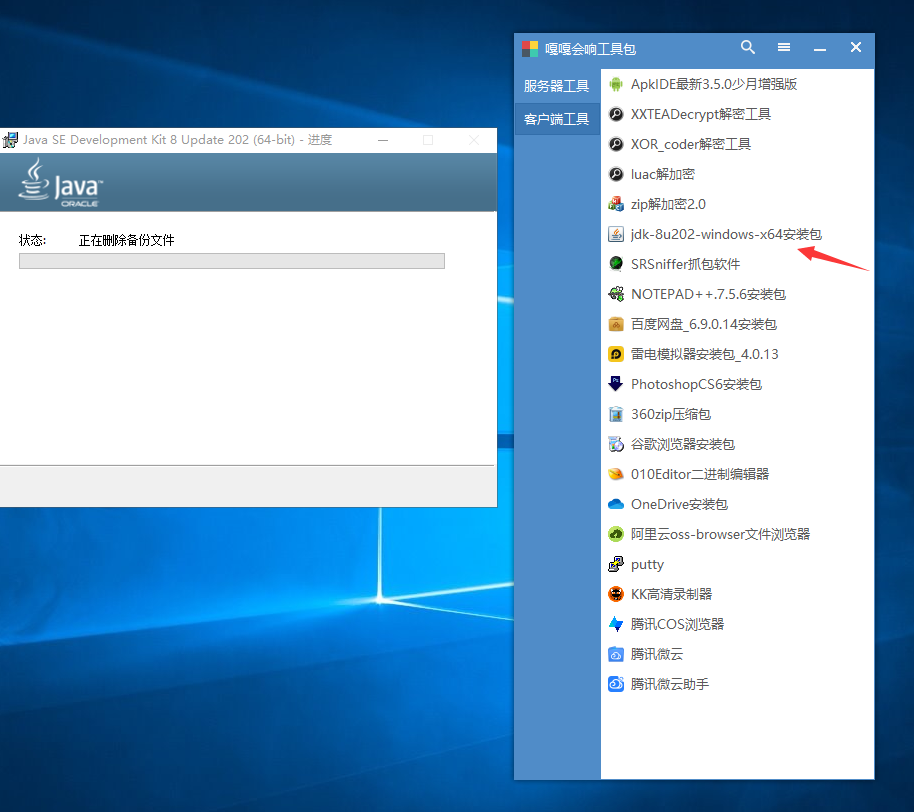The image size is (914, 812).
Task: Click the 腾讯微云 label
Action: click(x=656, y=655)
